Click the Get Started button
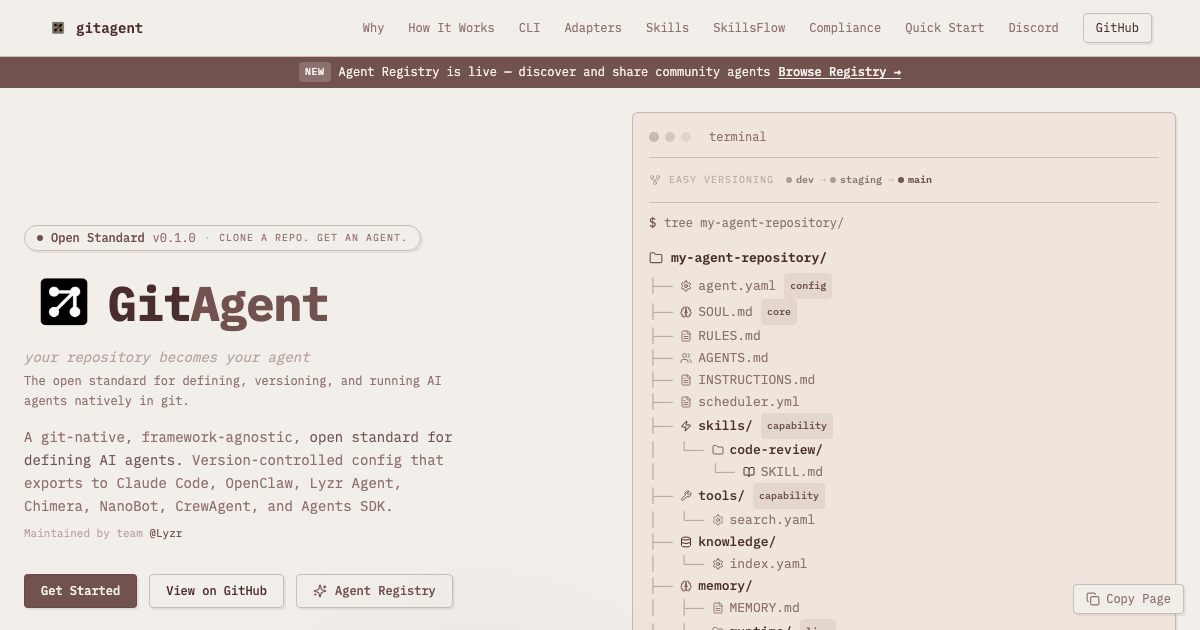1200x630 pixels. 80,591
